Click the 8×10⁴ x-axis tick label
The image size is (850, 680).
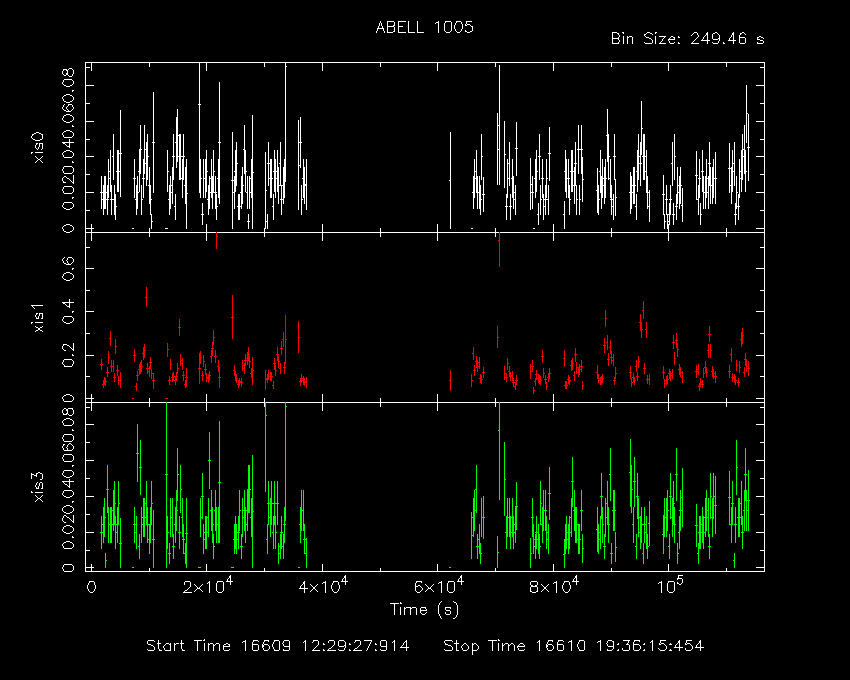[x=553, y=586]
